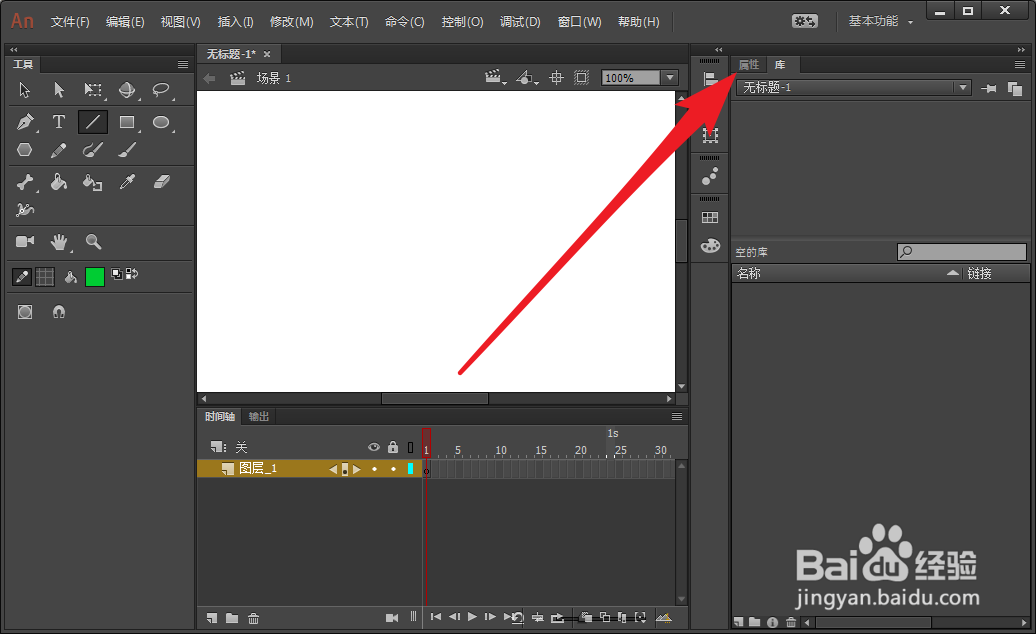Select the Ink Bottle tool
Image resolution: width=1036 pixels, height=634 pixels.
(92, 182)
